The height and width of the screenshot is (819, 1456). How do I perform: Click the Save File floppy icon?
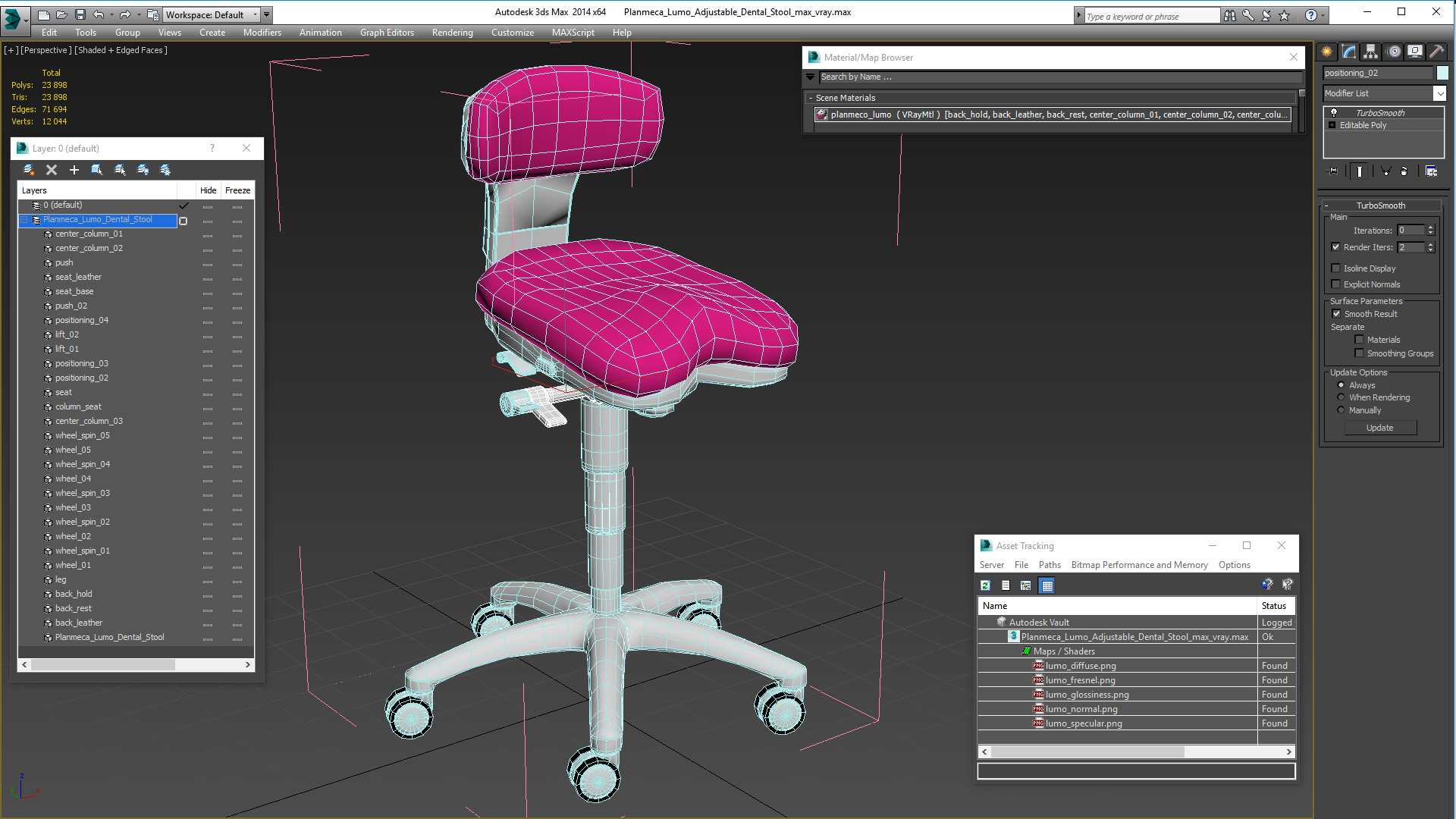[x=80, y=14]
